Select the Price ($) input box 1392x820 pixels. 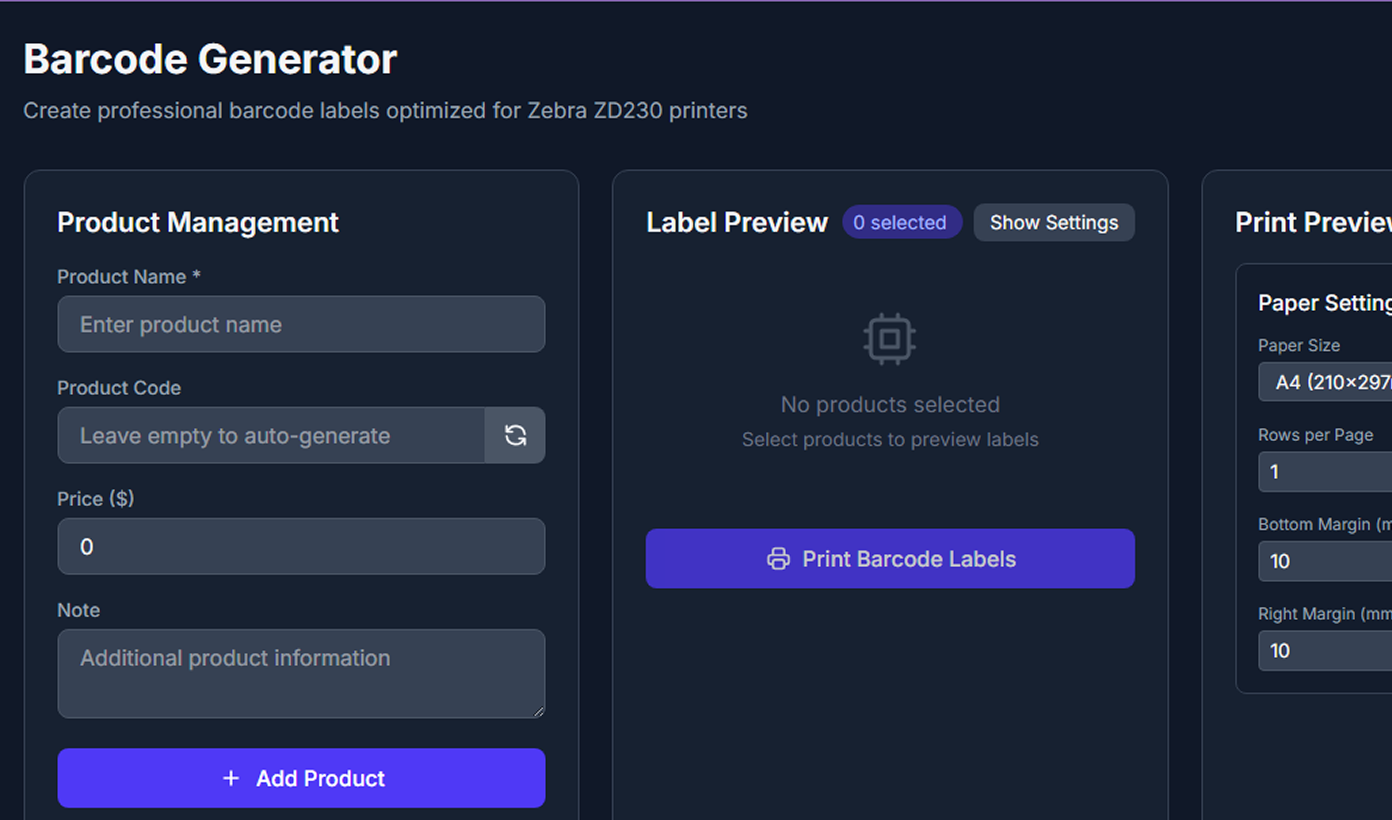[x=300, y=546]
